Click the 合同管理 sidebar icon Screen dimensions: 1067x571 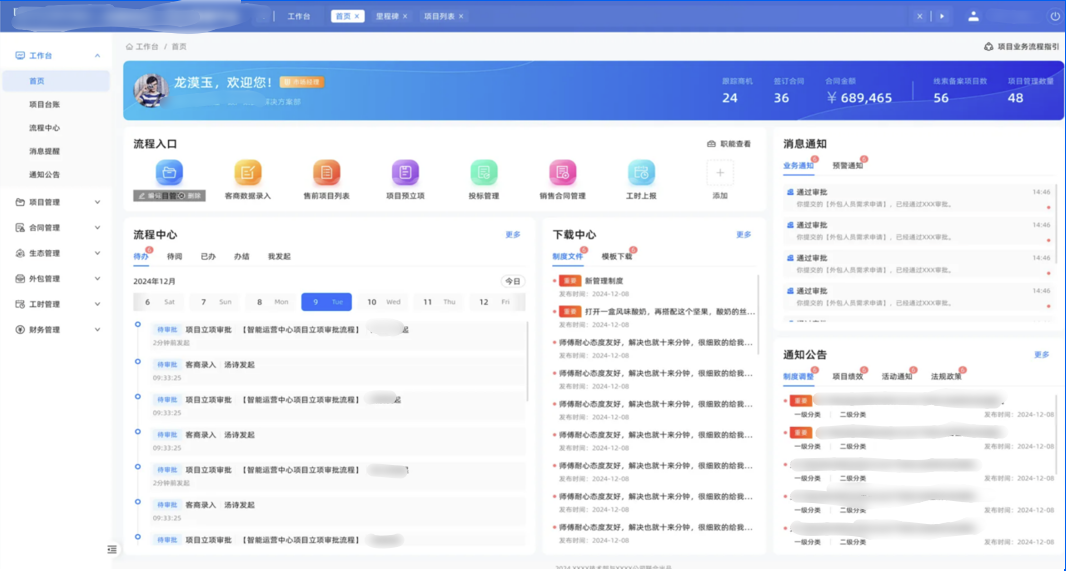tap(20, 227)
